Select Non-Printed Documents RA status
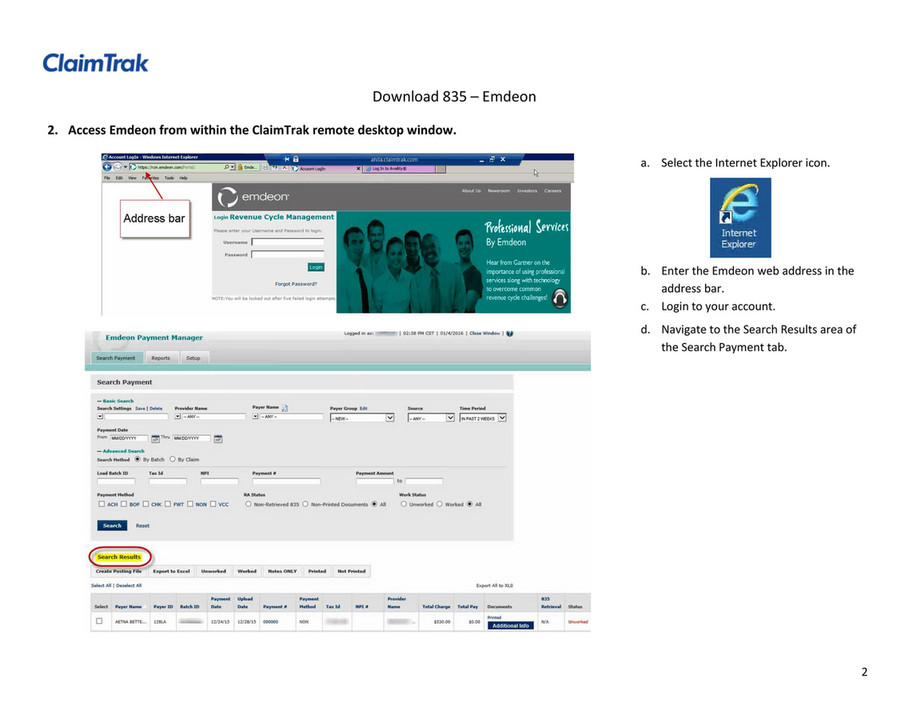The height and width of the screenshot is (703, 909). click(306, 504)
